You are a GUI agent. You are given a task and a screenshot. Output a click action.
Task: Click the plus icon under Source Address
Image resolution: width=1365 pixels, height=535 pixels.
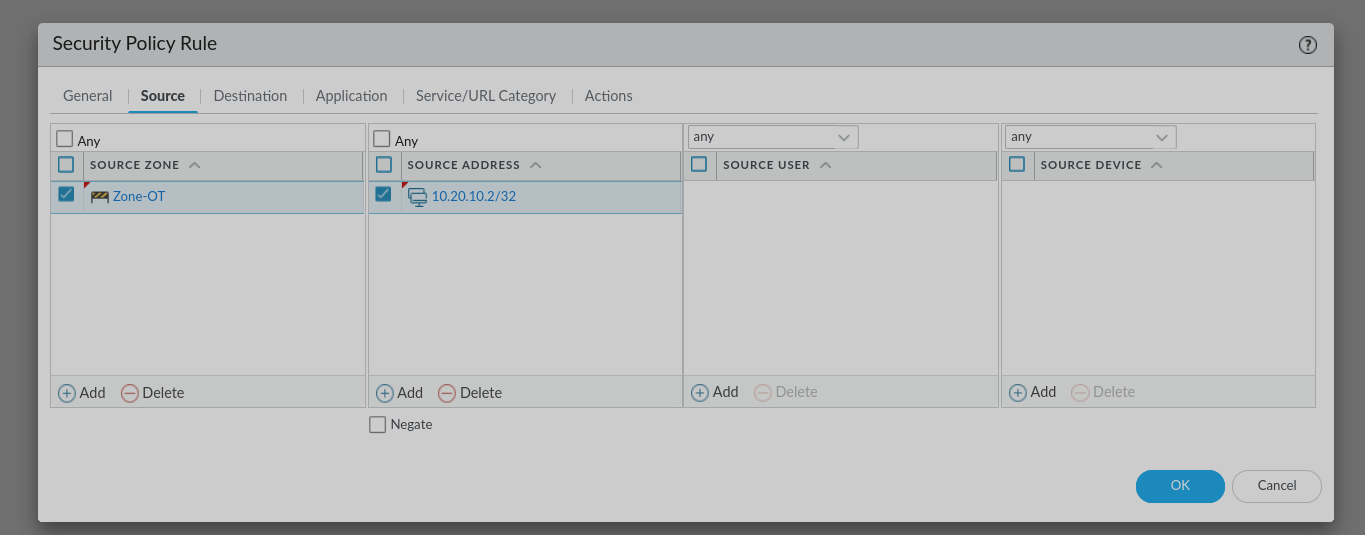385,393
